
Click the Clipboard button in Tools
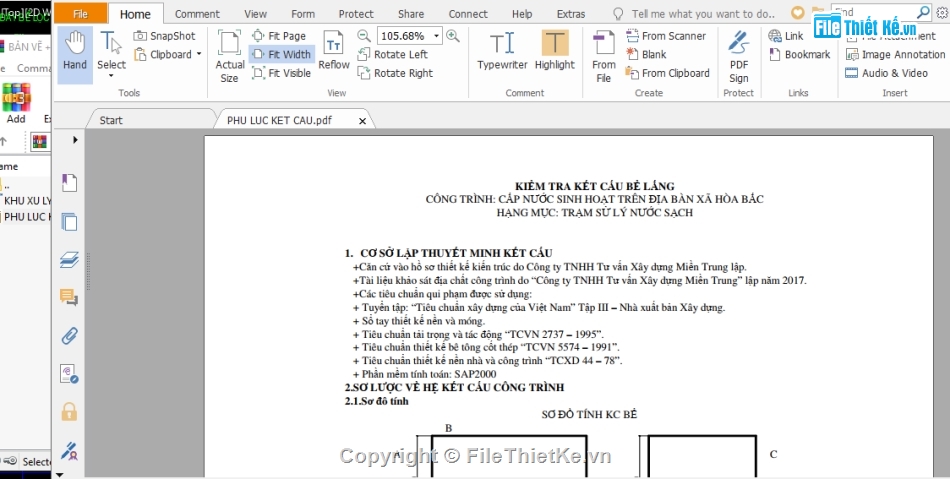(162, 55)
